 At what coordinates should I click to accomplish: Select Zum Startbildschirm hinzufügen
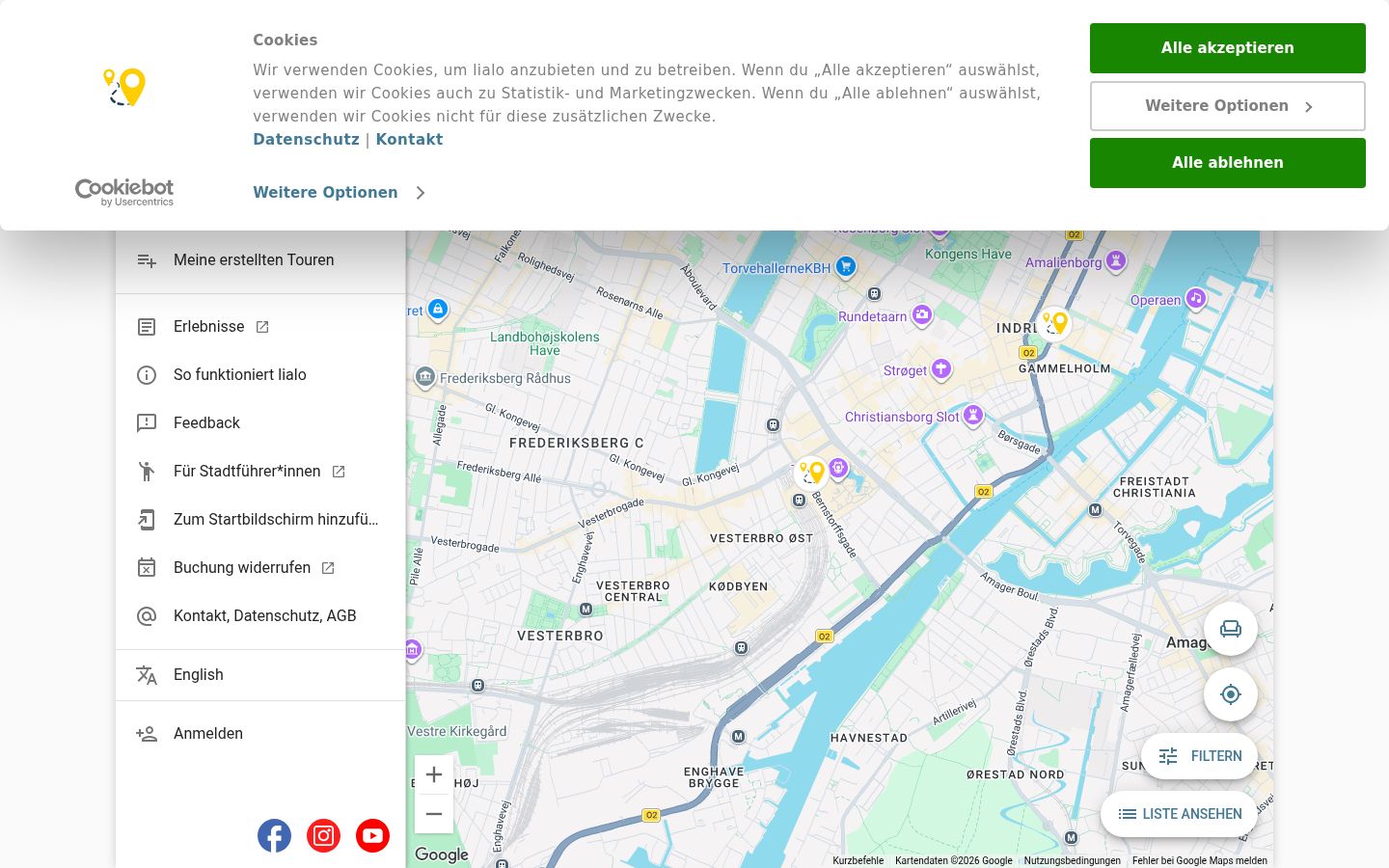click(260, 520)
